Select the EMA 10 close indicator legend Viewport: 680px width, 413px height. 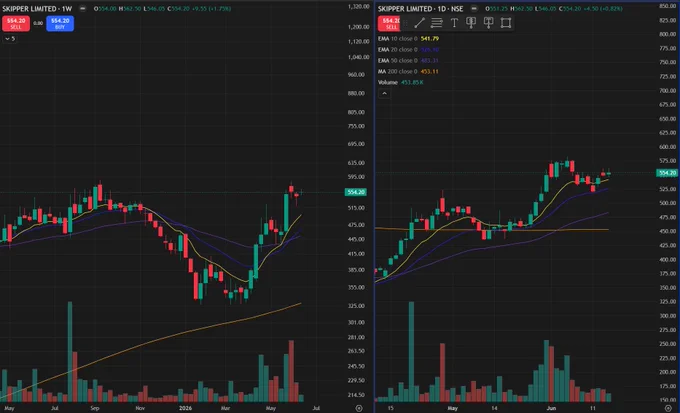click(408, 39)
